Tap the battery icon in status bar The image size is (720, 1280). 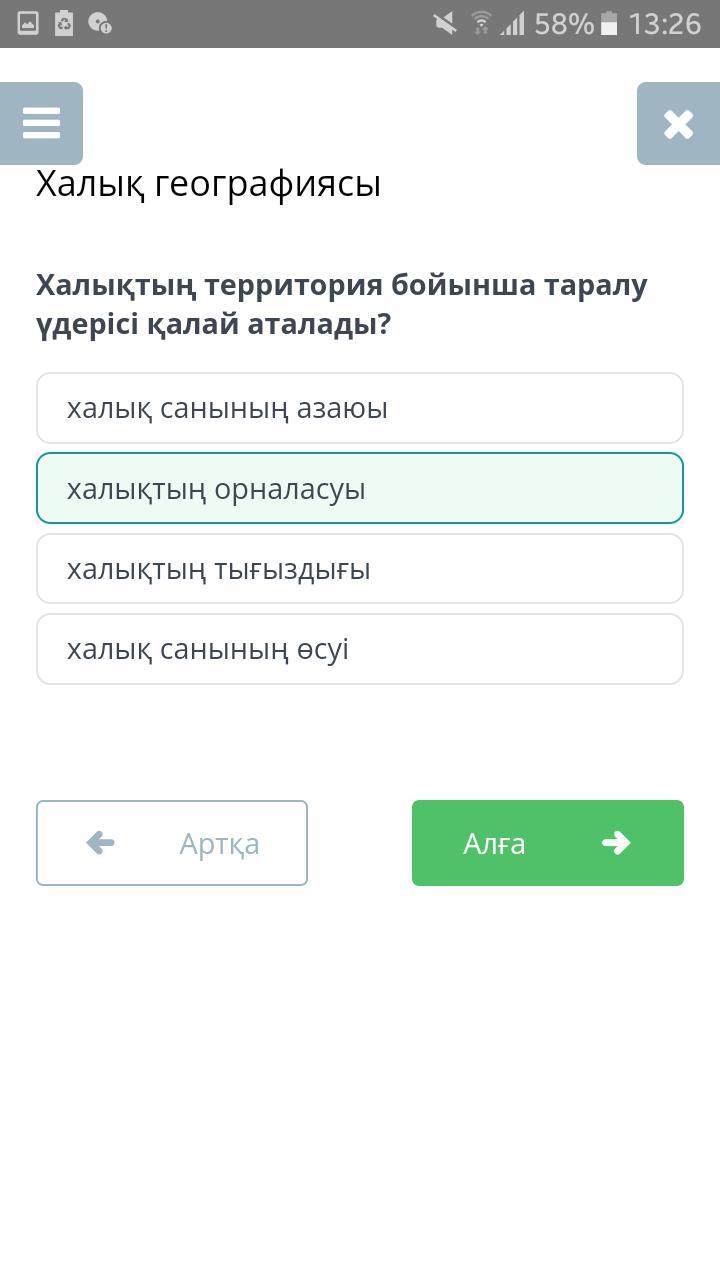(x=609, y=23)
